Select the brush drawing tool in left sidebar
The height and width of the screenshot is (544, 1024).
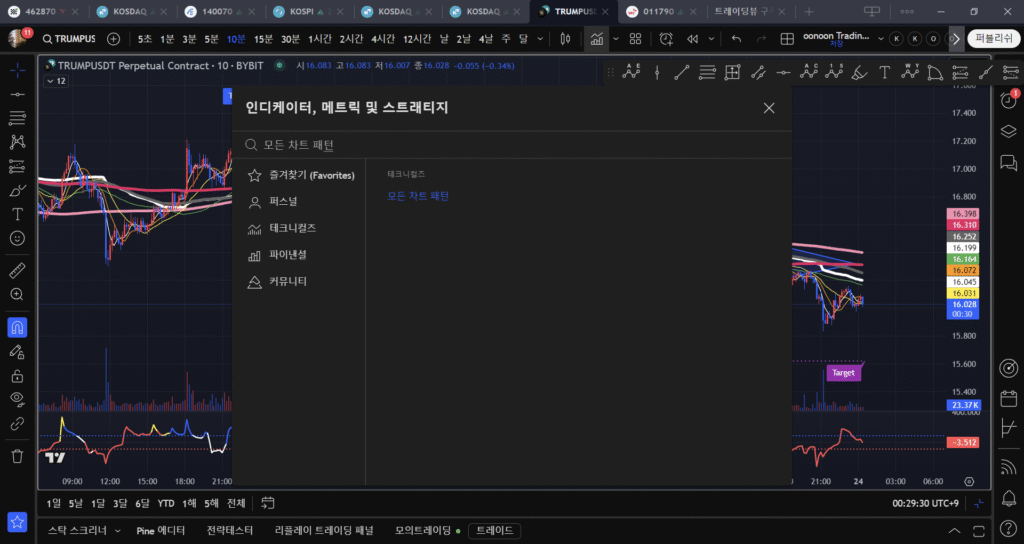[17, 191]
